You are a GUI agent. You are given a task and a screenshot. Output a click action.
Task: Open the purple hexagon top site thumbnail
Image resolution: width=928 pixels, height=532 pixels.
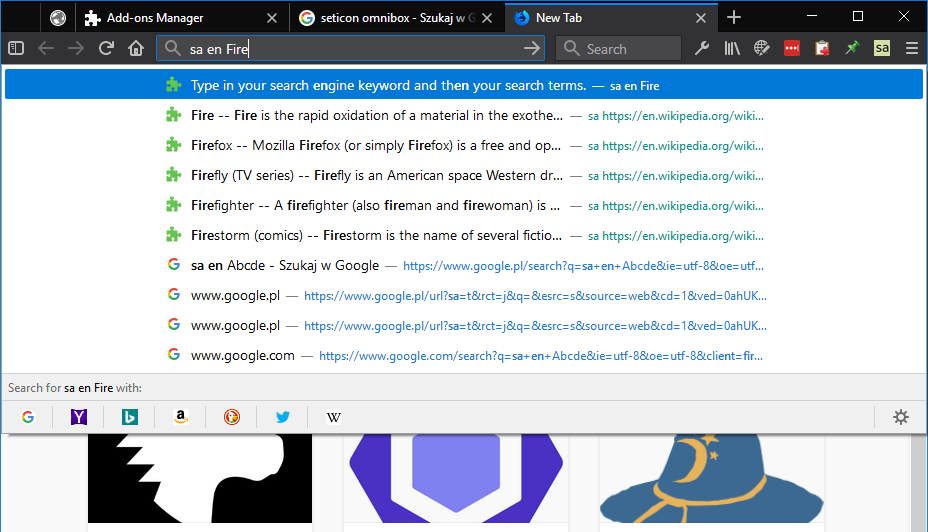coord(456,478)
